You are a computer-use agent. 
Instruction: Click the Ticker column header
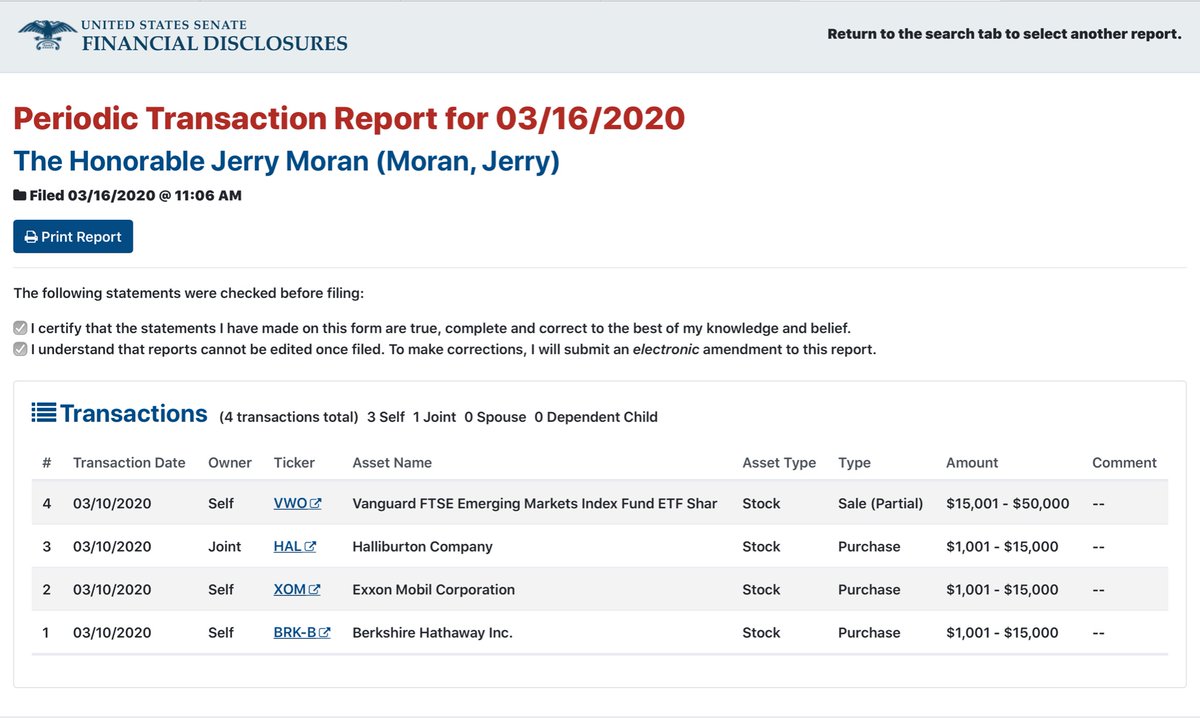[x=294, y=463]
